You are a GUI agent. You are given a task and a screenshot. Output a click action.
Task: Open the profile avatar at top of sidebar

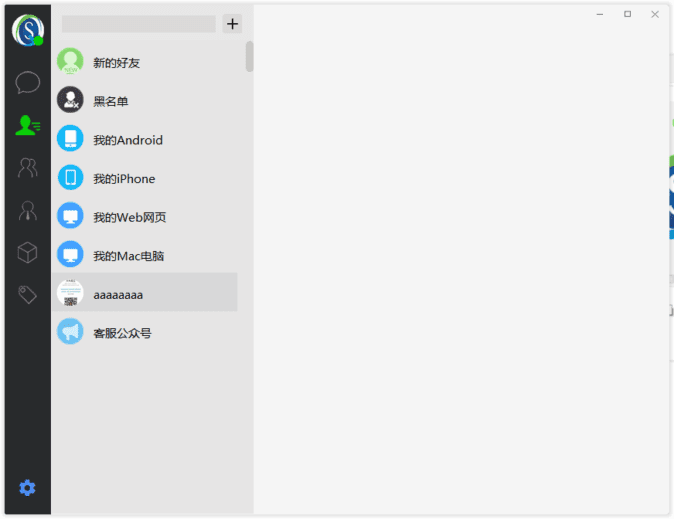tap(28, 30)
